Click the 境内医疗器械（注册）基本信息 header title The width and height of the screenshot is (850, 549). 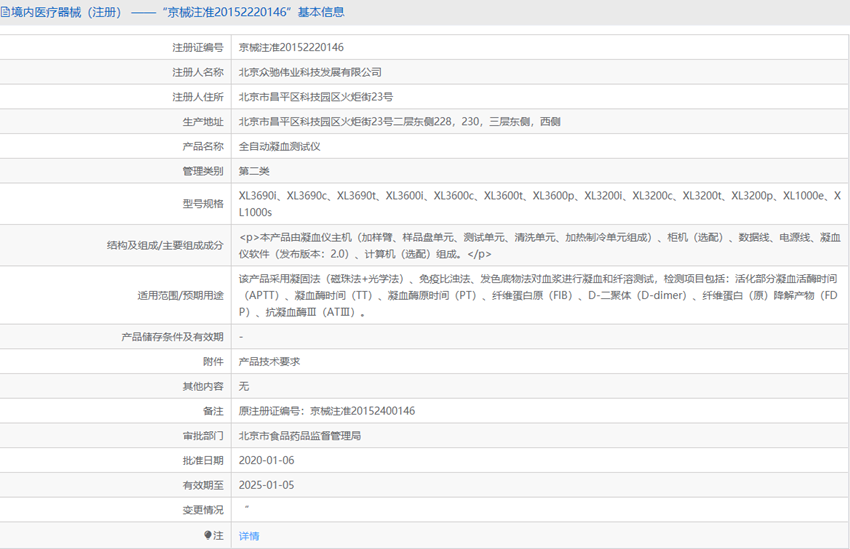point(178,12)
